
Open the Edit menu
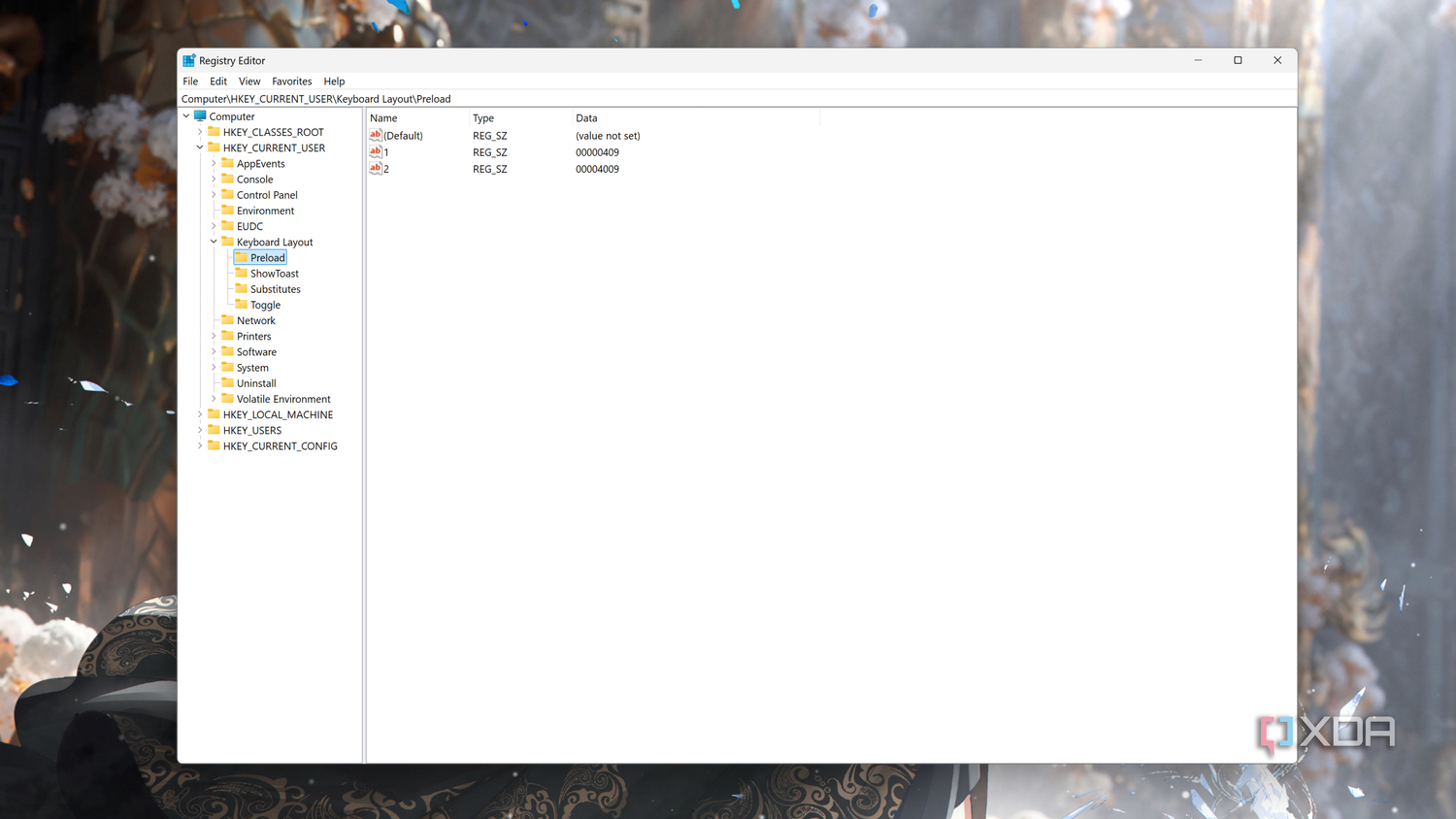tap(218, 82)
